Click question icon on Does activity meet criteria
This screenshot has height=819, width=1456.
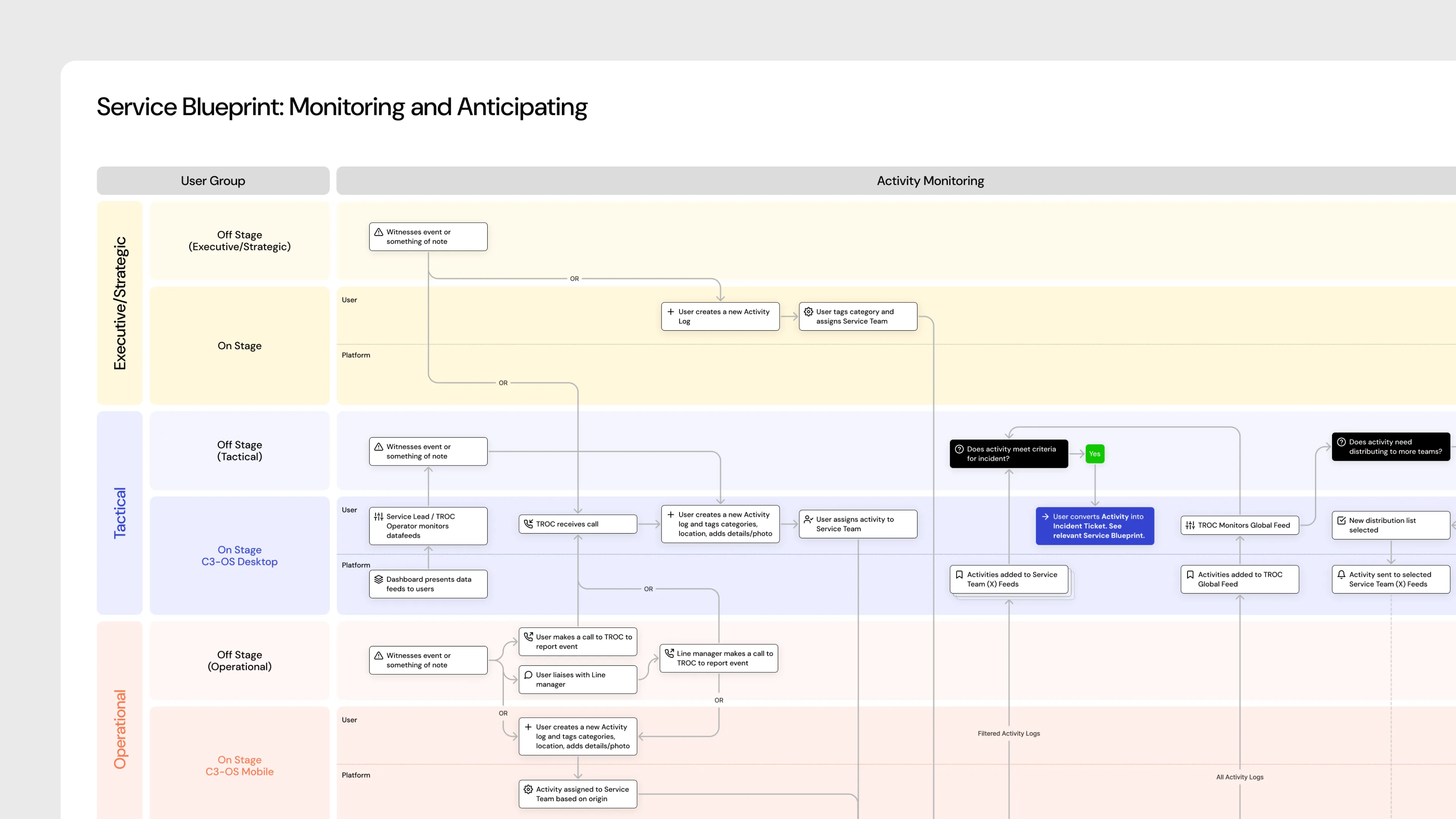[x=959, y=449]
